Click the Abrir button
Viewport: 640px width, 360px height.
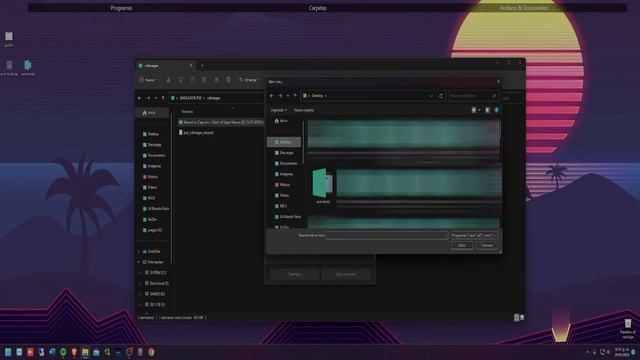point(462,245)
